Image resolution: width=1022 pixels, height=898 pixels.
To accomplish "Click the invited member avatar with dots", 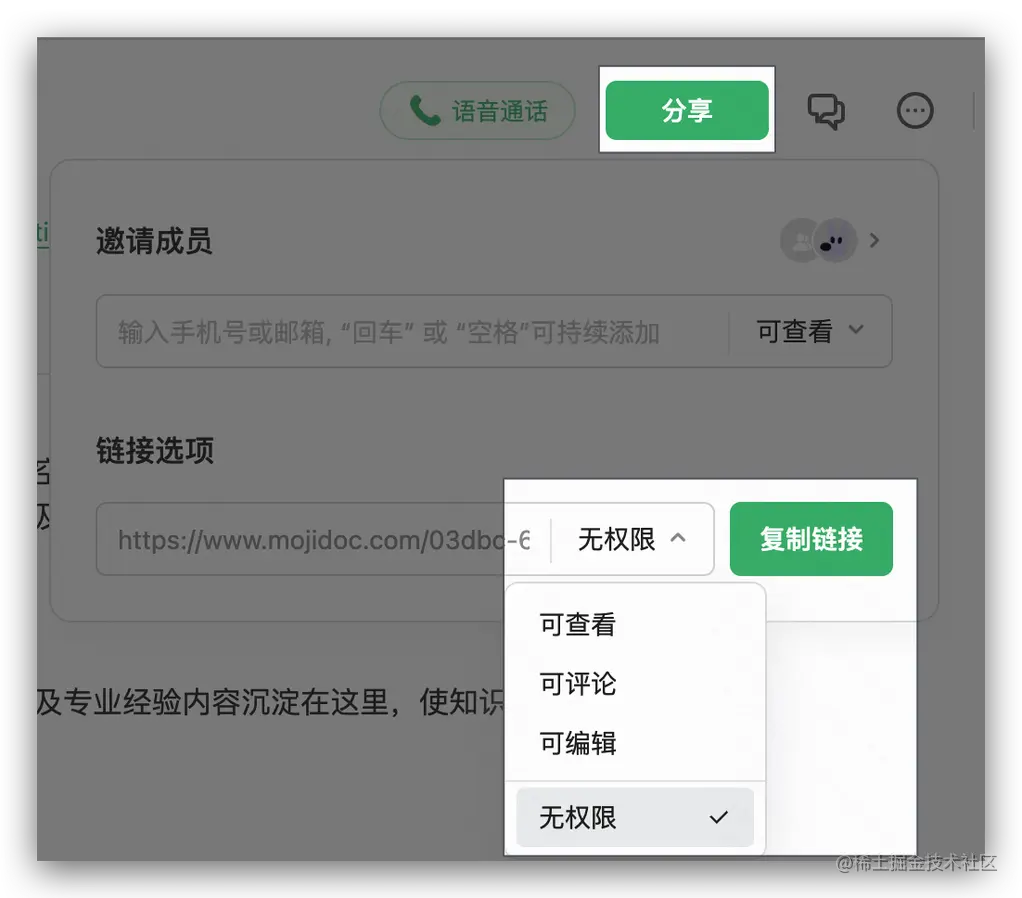I will pos(835,240).
